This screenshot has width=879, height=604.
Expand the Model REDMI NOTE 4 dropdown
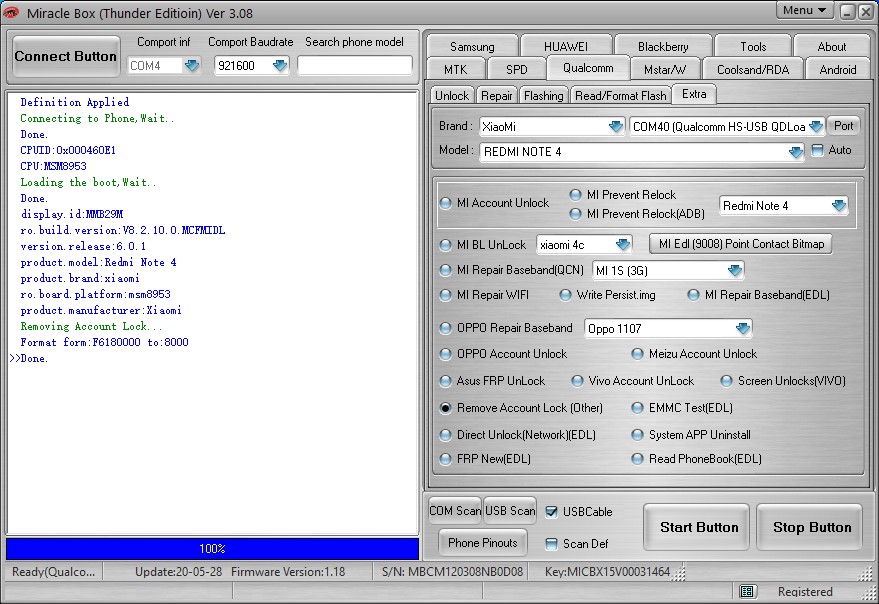tap(795, 152)
